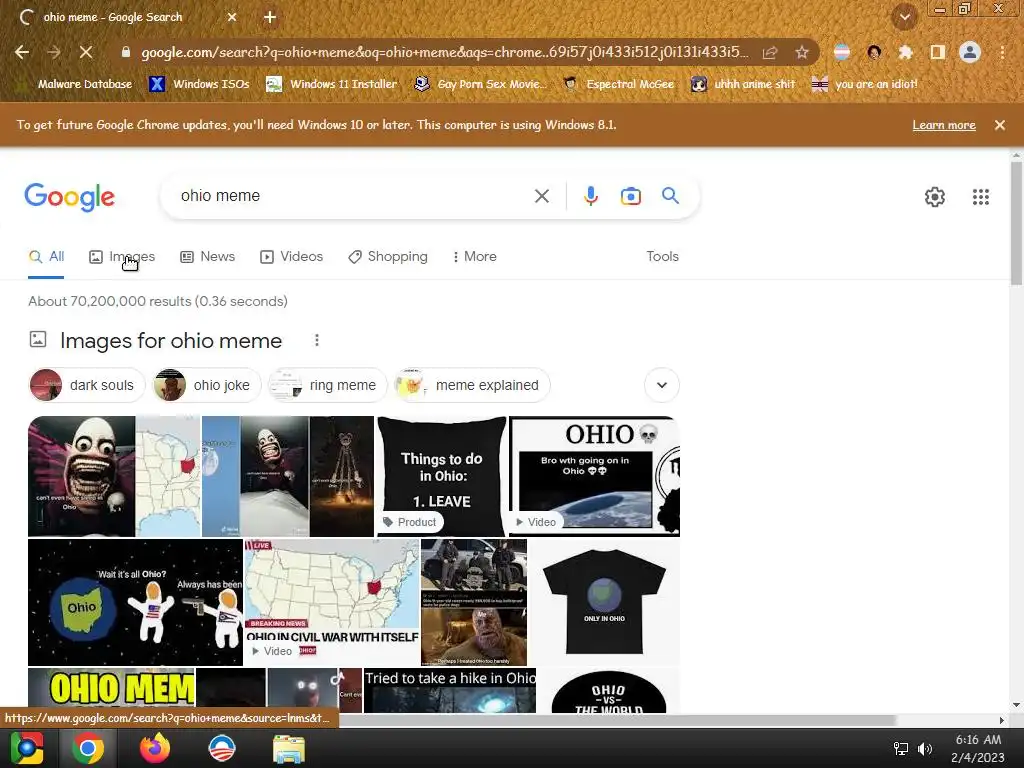Open the uhhh anime shit bookmark
Screen dimensions: 1024x768
[743, 84]
